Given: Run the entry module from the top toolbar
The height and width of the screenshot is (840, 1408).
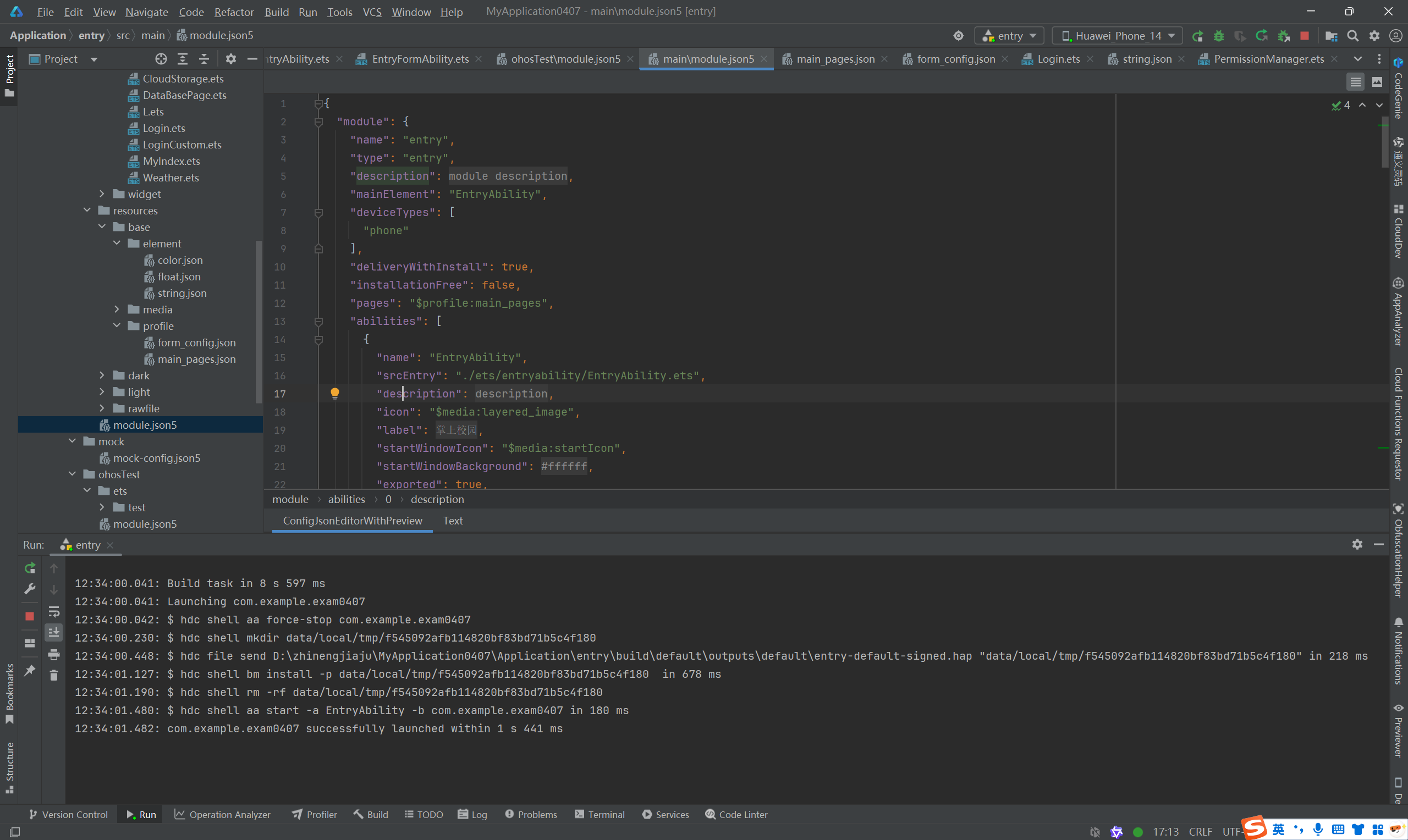Looking at the screenshot, I should coord(1197,36).
